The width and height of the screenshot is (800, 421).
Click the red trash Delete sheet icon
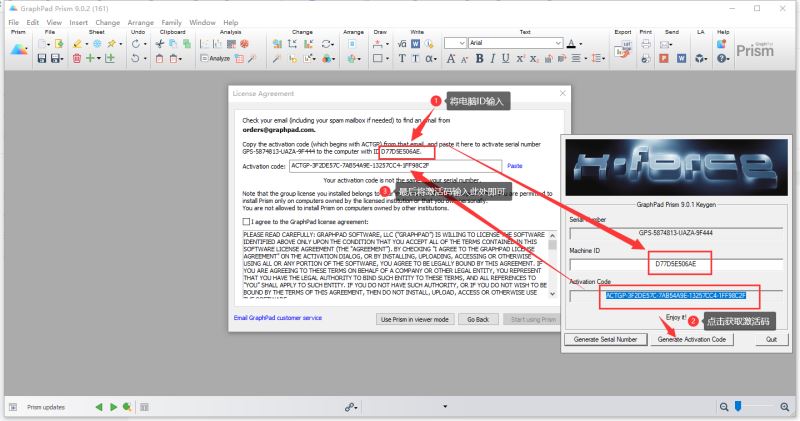tap(77, 59)
